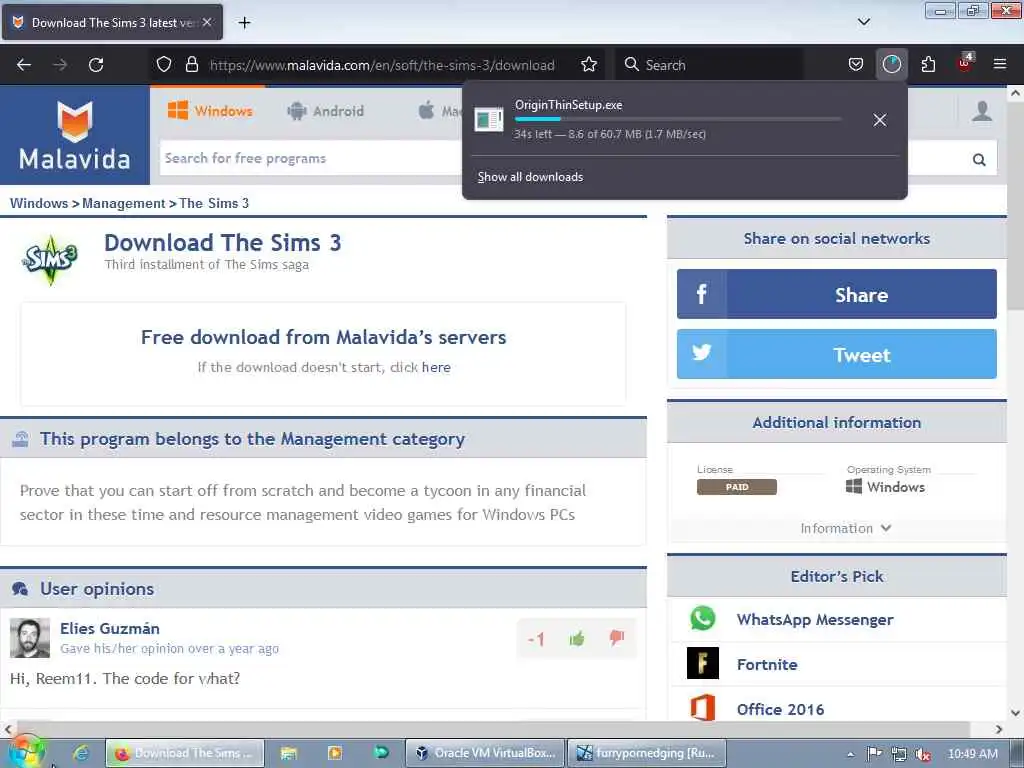Go back to the previous page
The image size is (1024, 768).
24,65
